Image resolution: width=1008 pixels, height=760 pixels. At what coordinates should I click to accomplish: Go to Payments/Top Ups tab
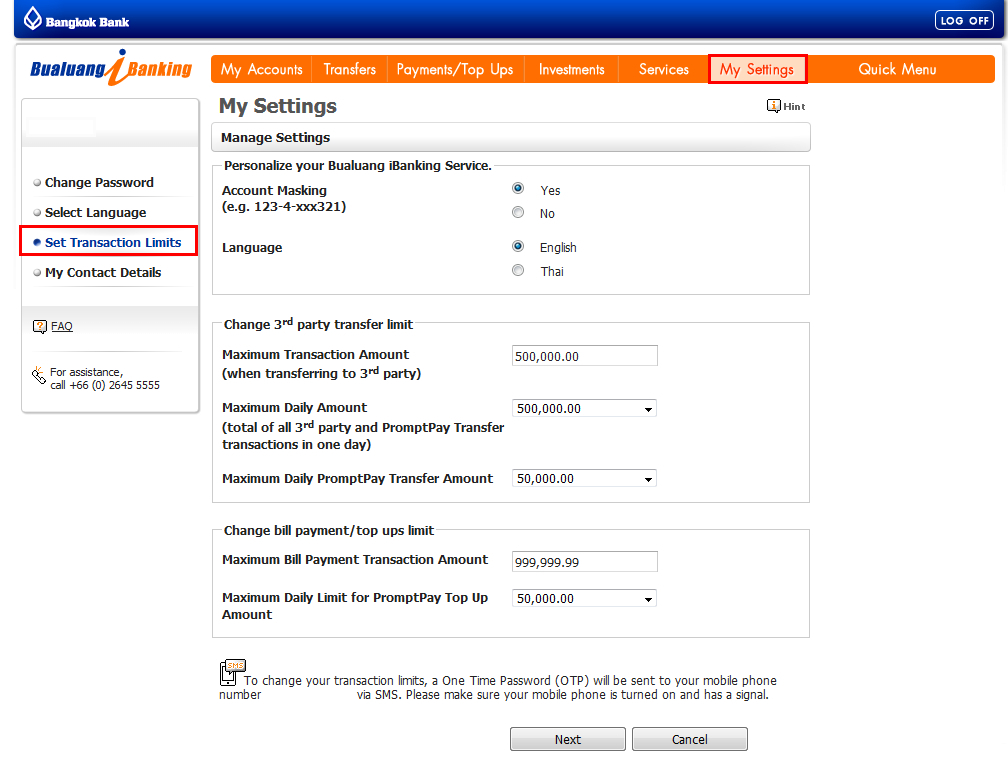(455, 69)
